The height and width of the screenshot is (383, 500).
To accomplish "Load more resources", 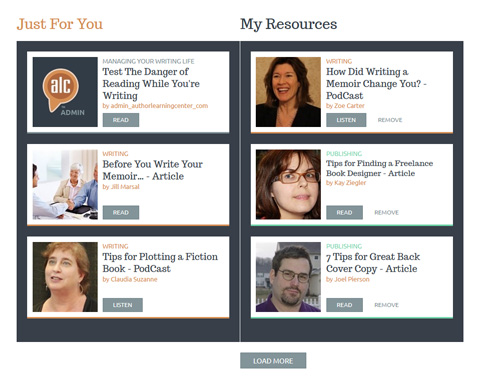I will pos(273,361).
